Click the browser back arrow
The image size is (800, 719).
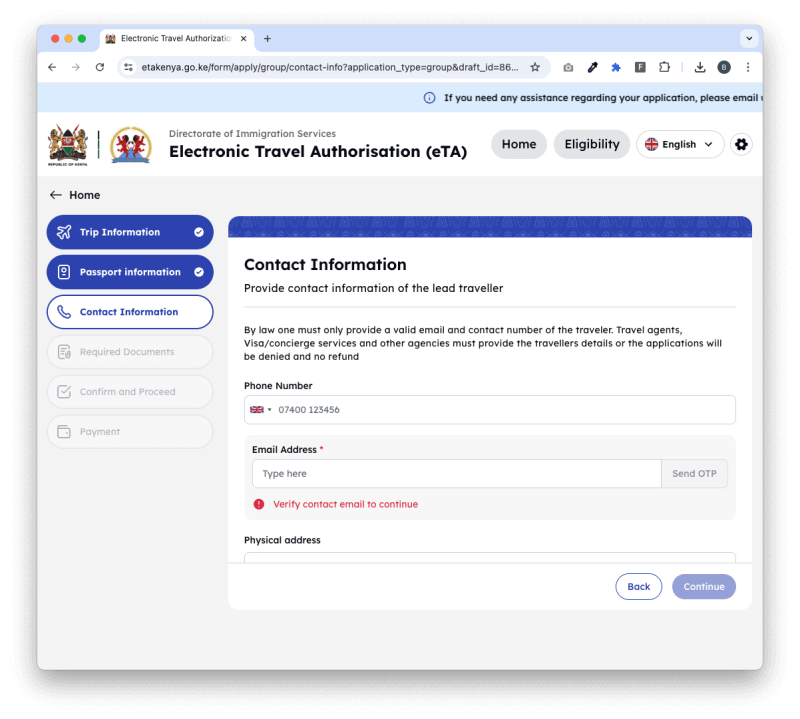(x=52, y=67)
